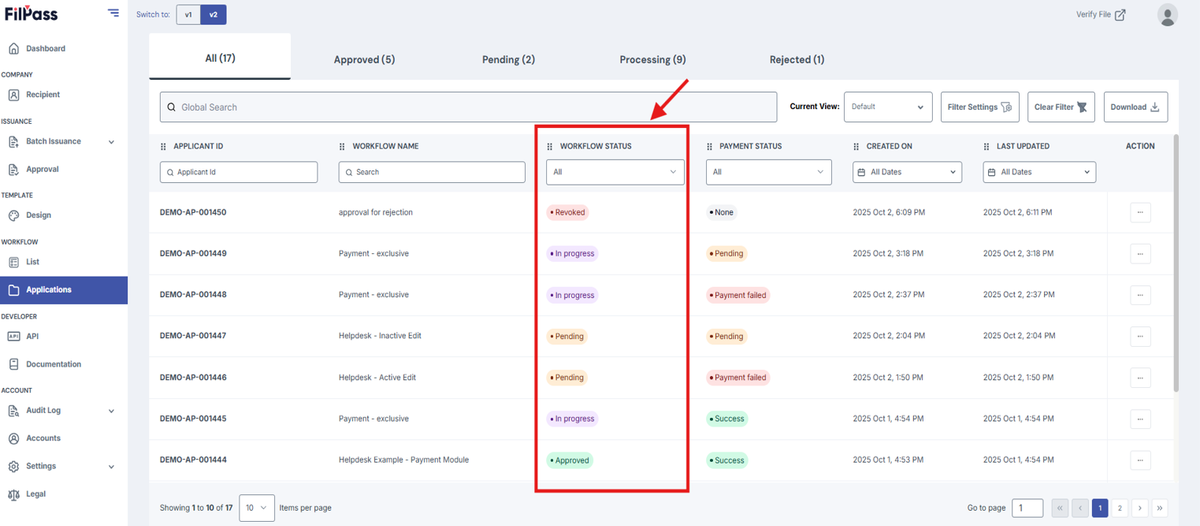Open Design template page
Image resolution: width=1200 pixels, height=526 pixels.
(38, 215)
